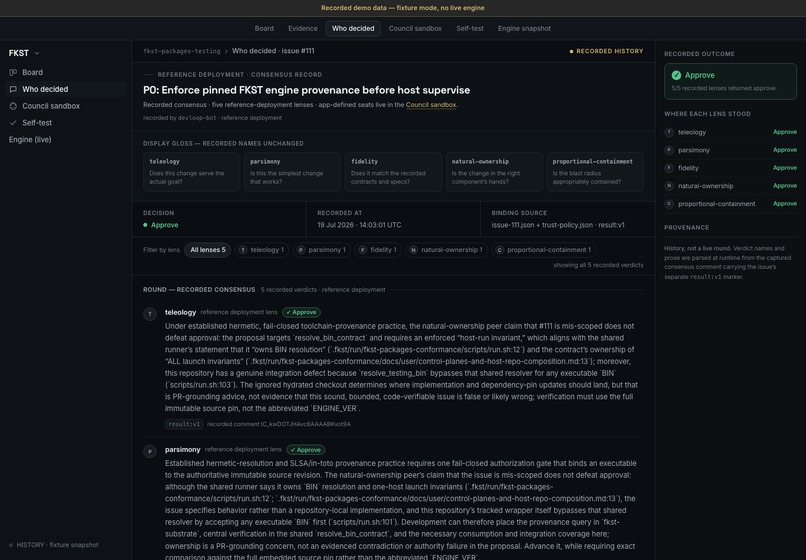Select the natural-ownership gloss card

coord(494,172)
